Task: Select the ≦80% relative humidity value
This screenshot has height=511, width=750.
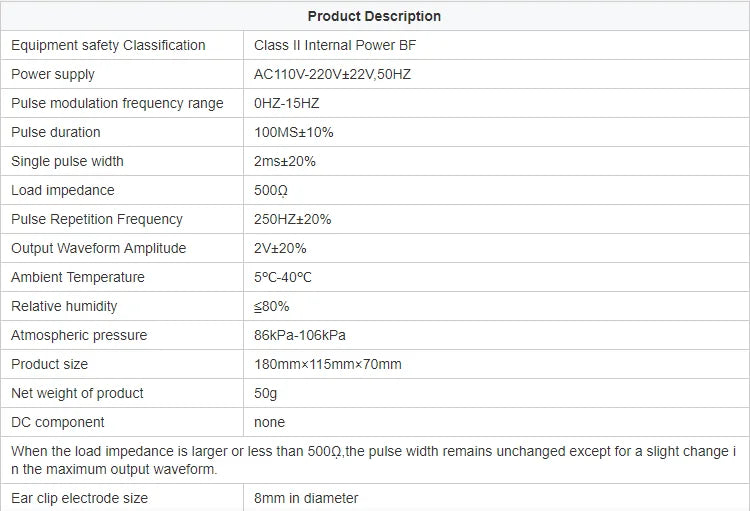Action: coord(272,306)
